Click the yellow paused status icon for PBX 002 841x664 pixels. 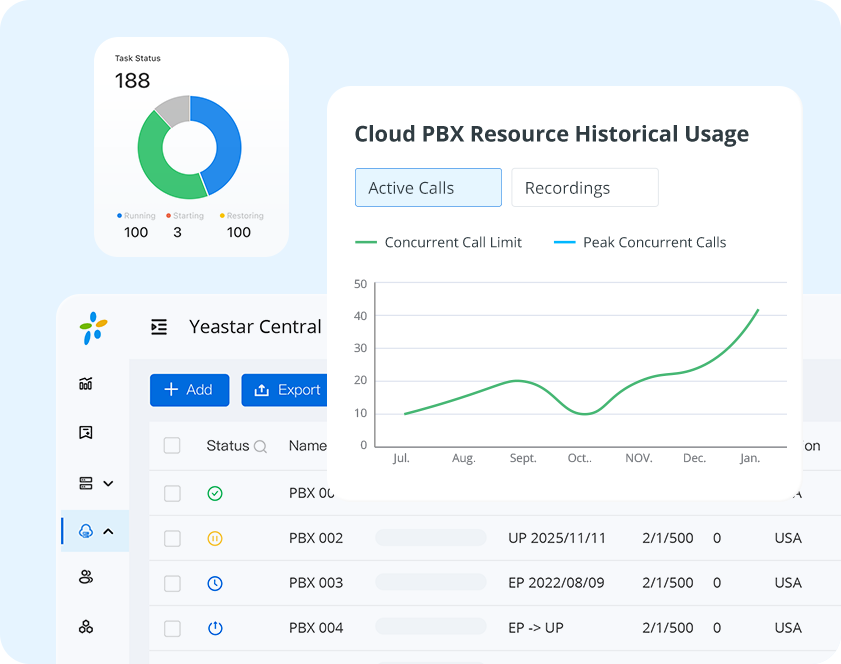[215, 538]
